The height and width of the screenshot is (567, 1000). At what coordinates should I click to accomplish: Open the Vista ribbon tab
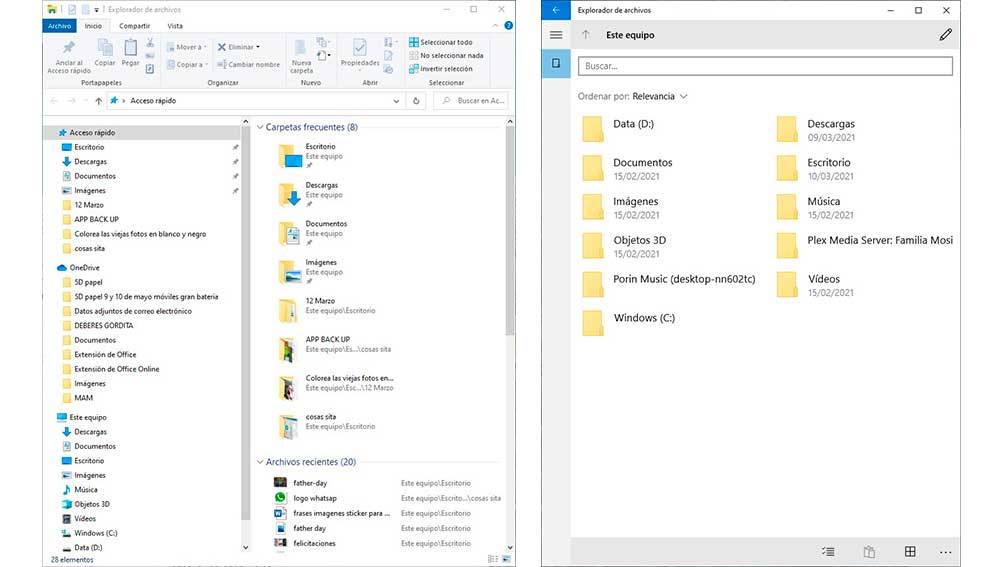click(175, 25)
